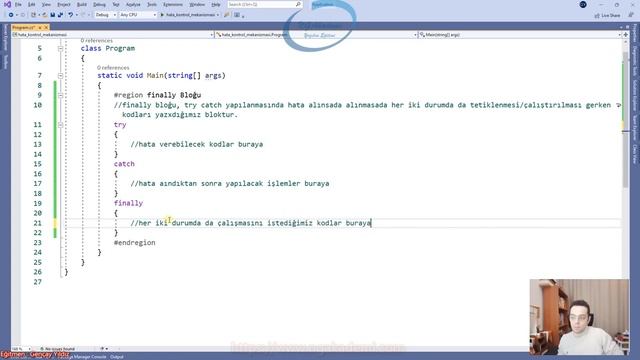Image resolution: width=640 pixels, height=360 pixels.
Task: Collapse the try block
Action: click(60, 125)
